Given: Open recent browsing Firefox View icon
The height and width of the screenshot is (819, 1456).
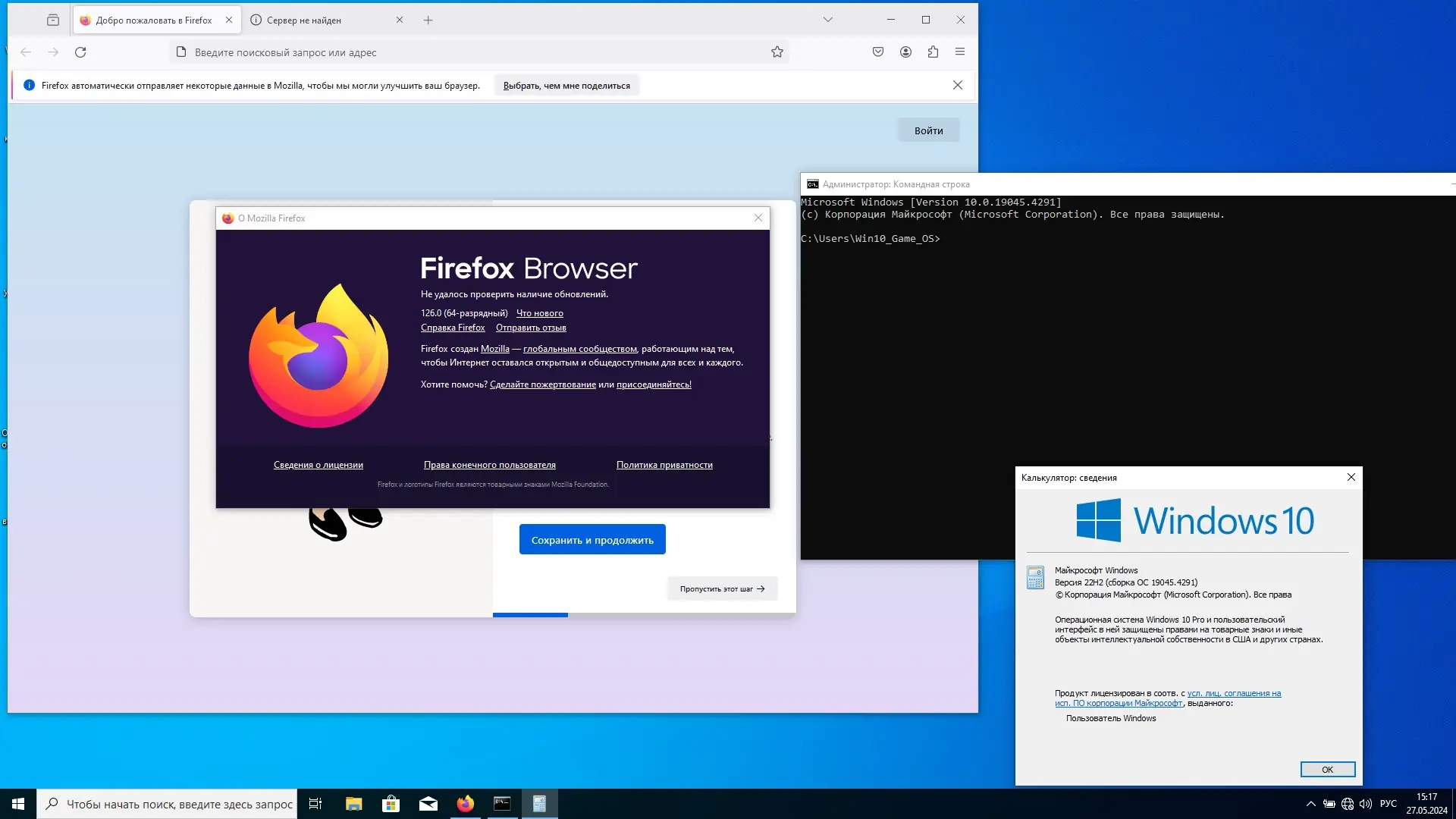Looking at the screenshot, I should (52, 20).
